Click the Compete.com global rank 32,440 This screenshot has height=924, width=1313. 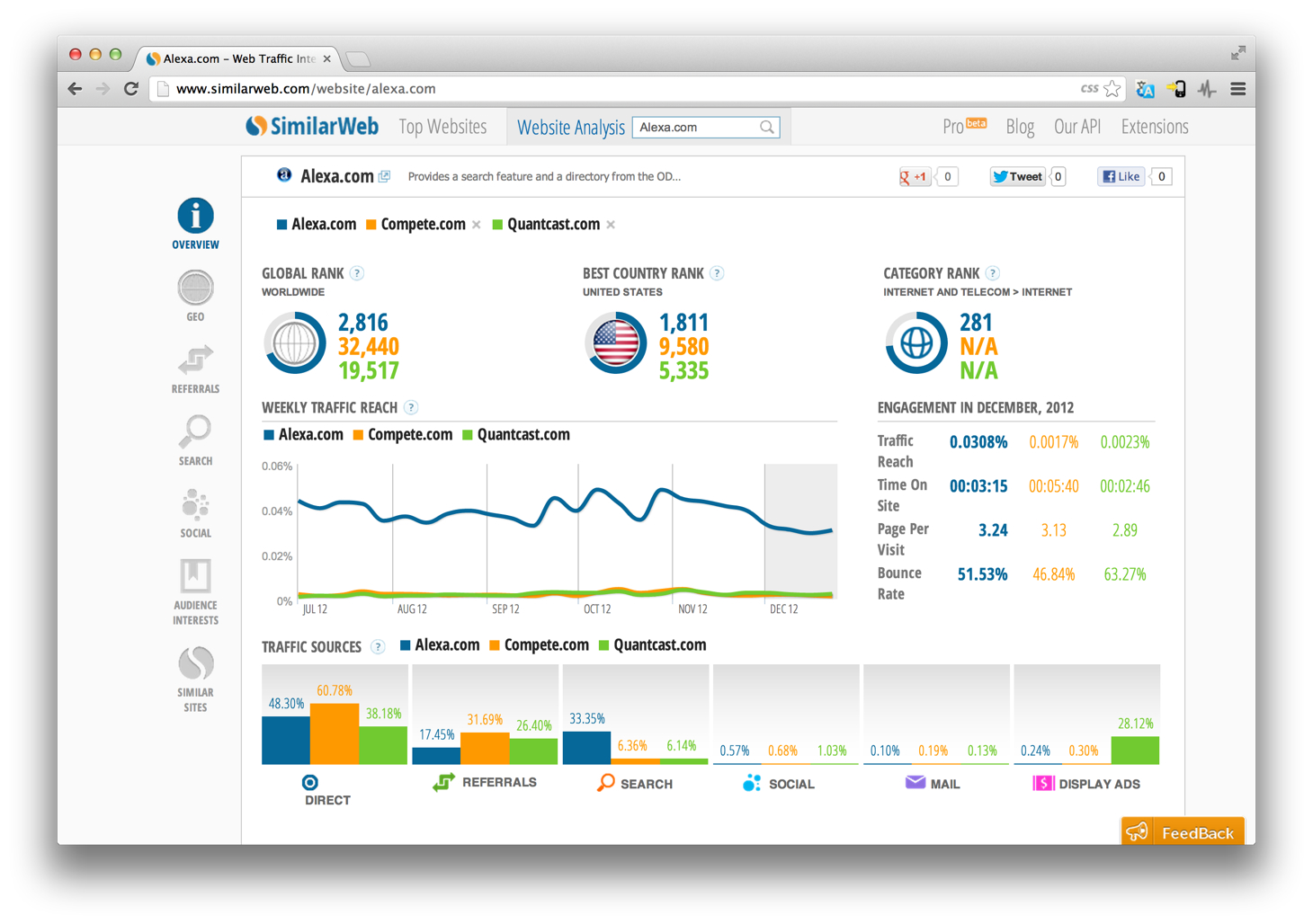click(369, 346)
